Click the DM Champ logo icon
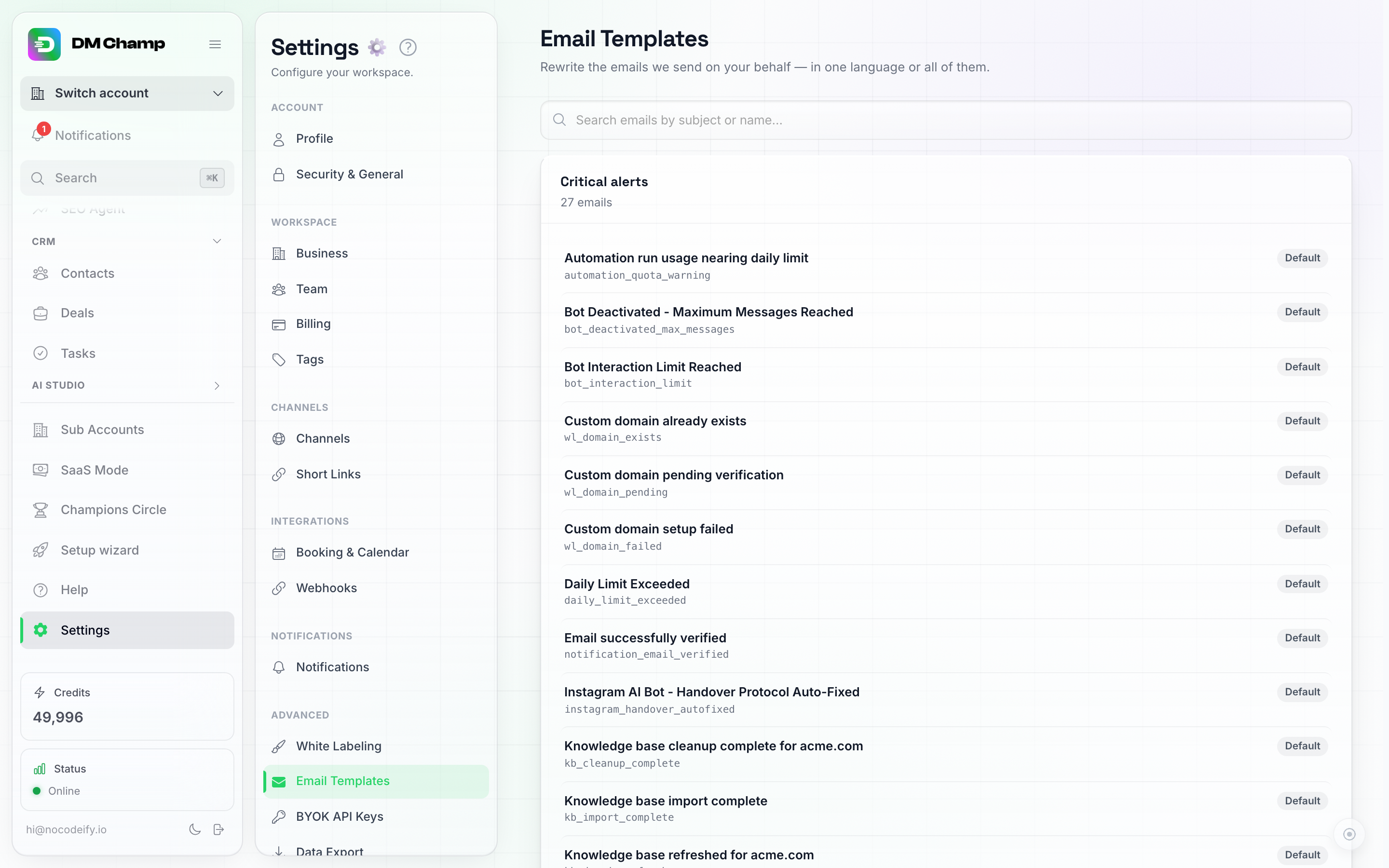The width and height of the screenshot is (1389, 868). coord(44,44)
